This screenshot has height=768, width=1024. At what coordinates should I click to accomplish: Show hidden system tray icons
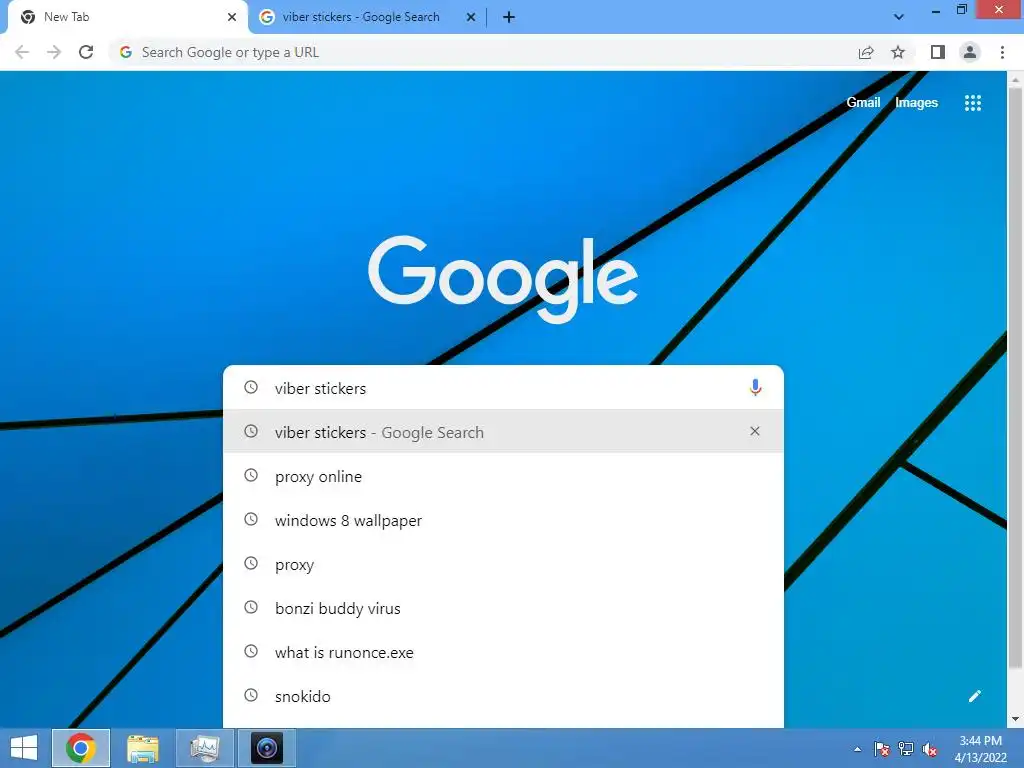(x=857, y=749)
